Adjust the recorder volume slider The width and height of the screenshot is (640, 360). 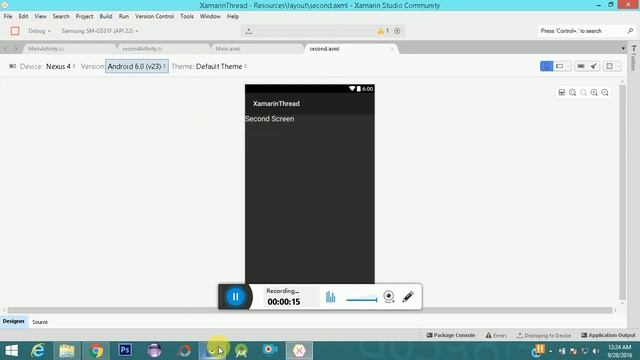click(x=362, y=299)
